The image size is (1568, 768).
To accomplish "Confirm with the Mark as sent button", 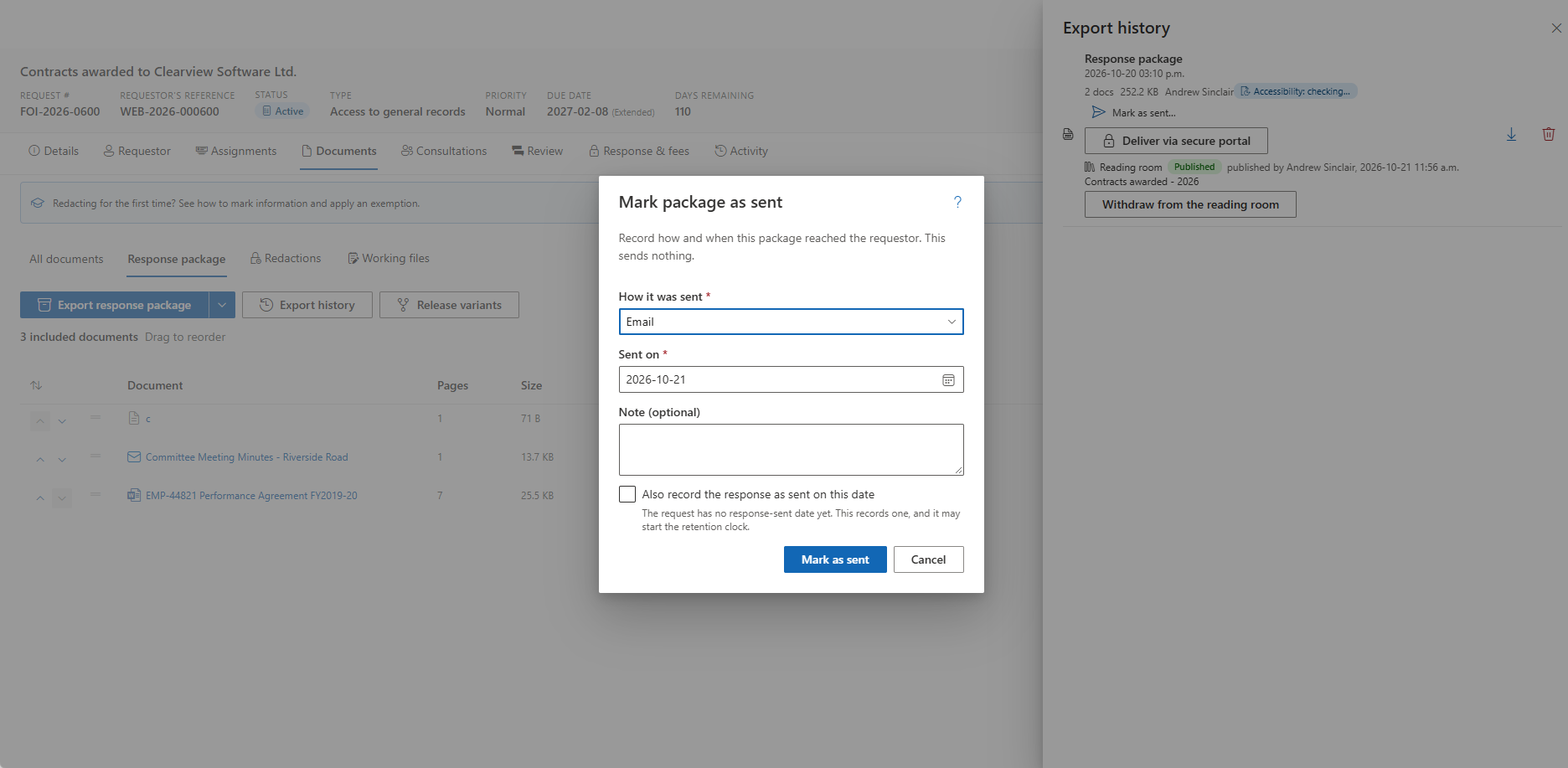I will [x=835, y=559].
